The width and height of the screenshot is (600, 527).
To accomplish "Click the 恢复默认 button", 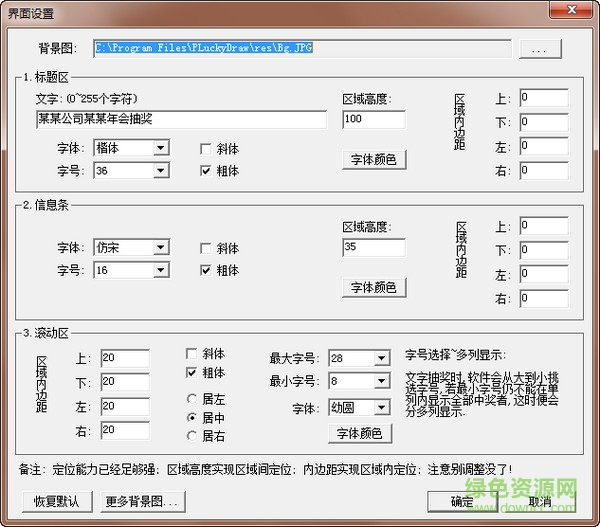I will pyautogui.click(x=55, y=500).
